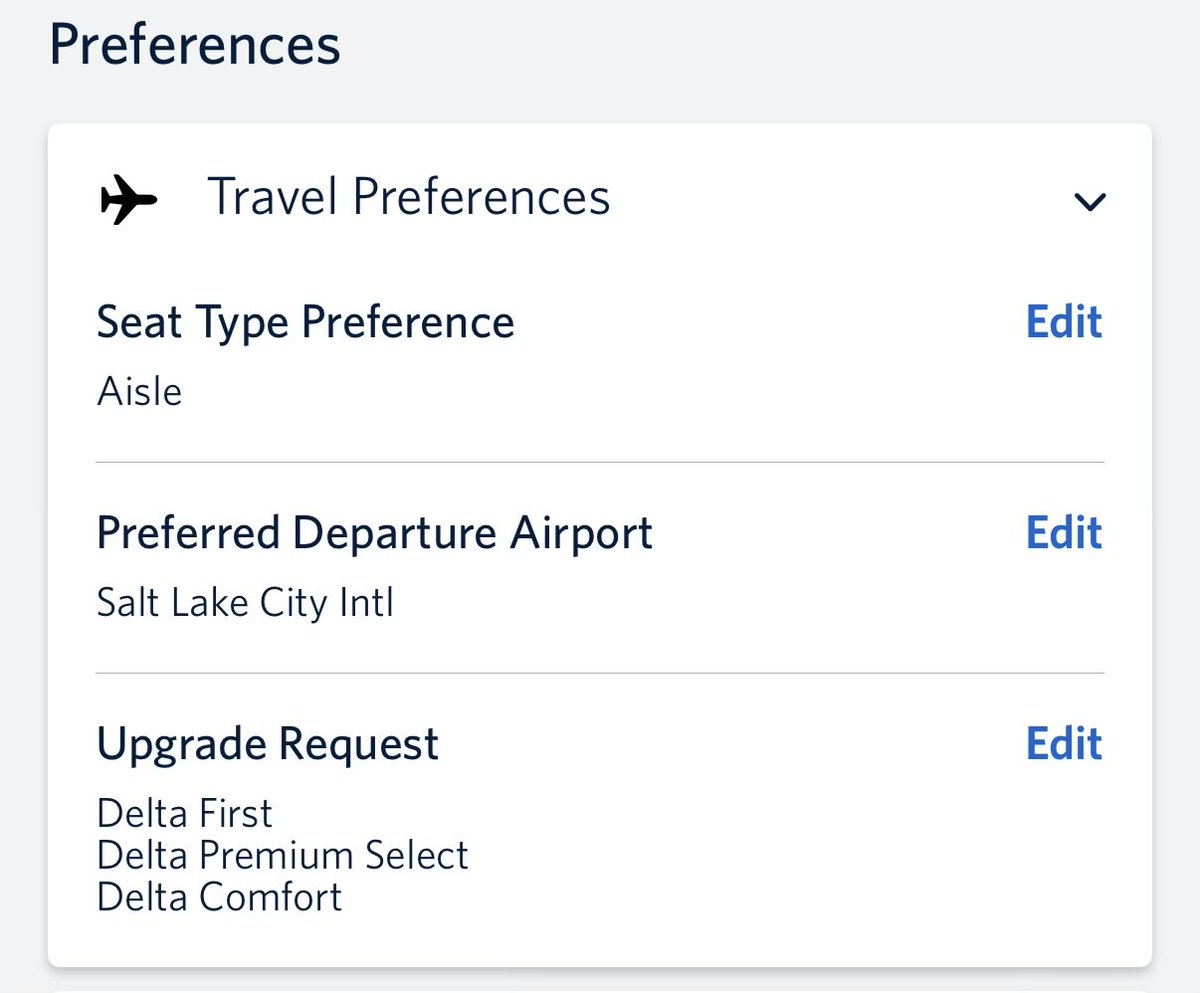Edit the Preferred Departure Airport

(x=1064, y=534)
